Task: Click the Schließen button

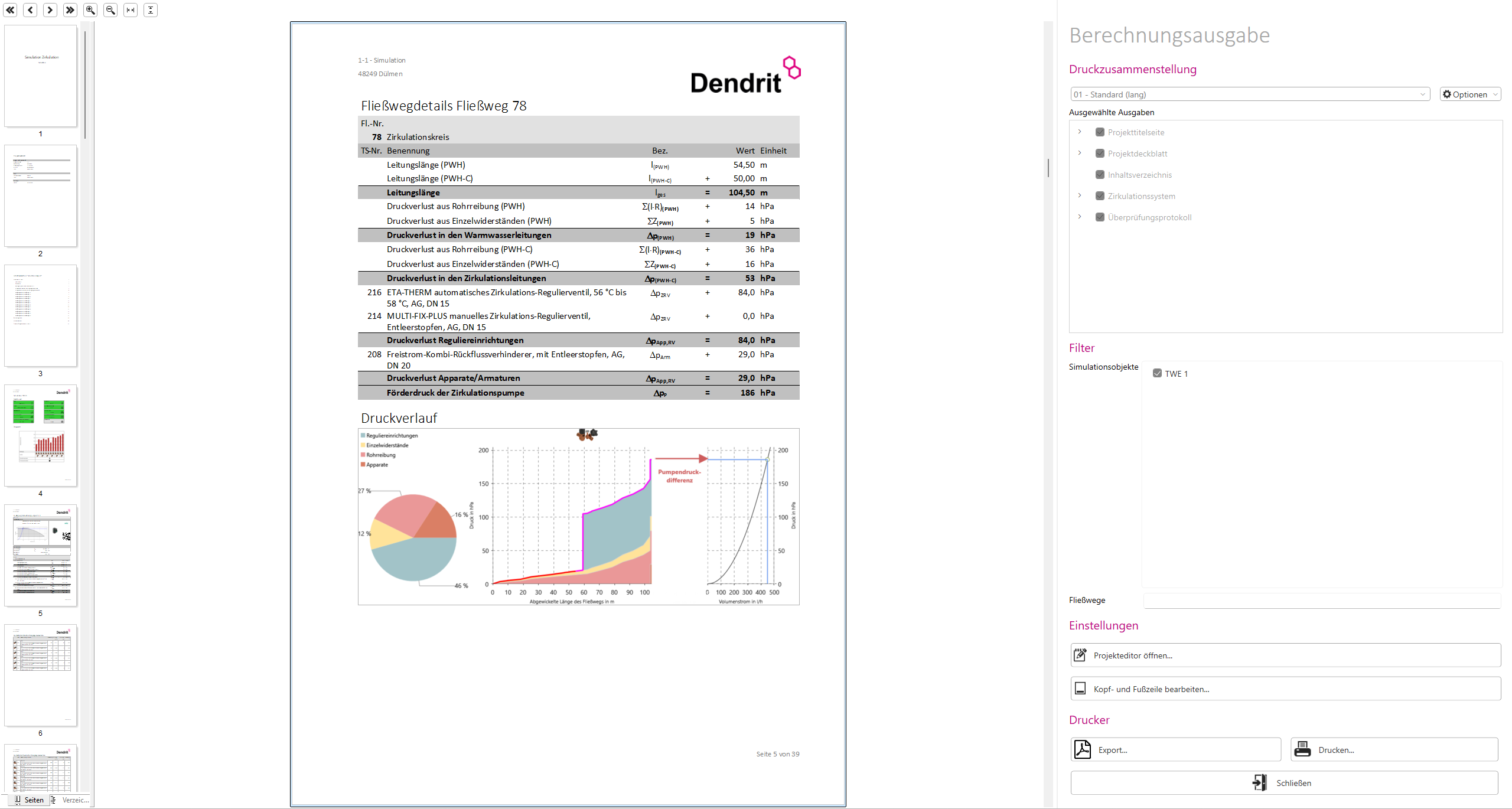Action: pos(1285,782)
